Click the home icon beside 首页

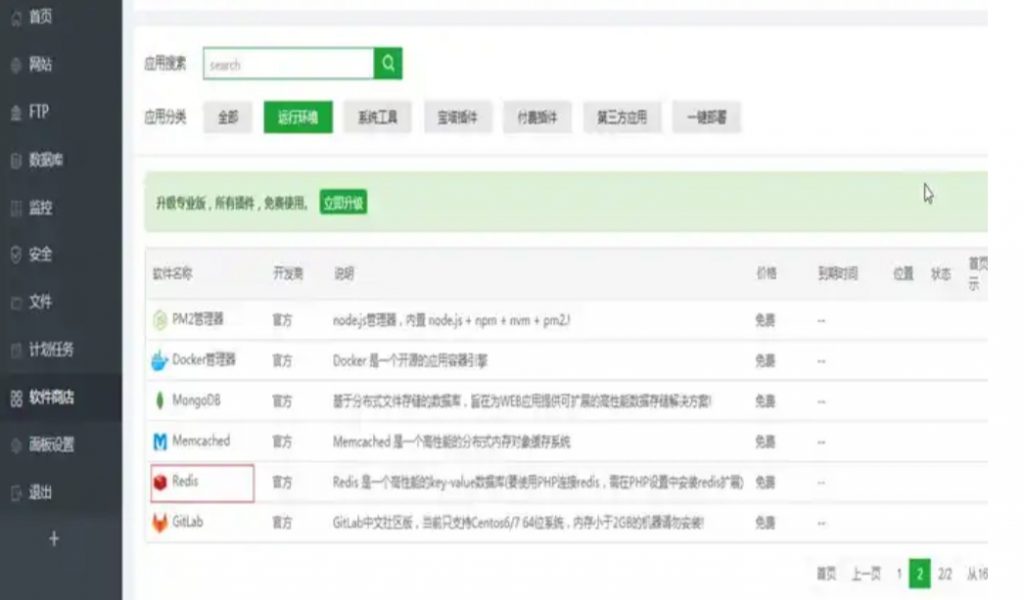click(16, 18)
